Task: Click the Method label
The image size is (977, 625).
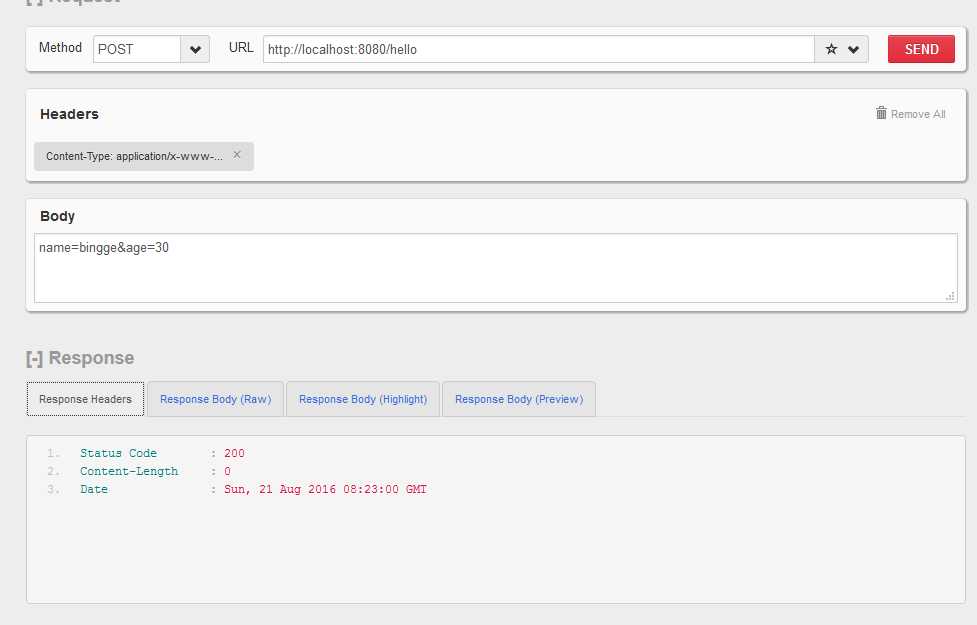Action: point(60,47)
